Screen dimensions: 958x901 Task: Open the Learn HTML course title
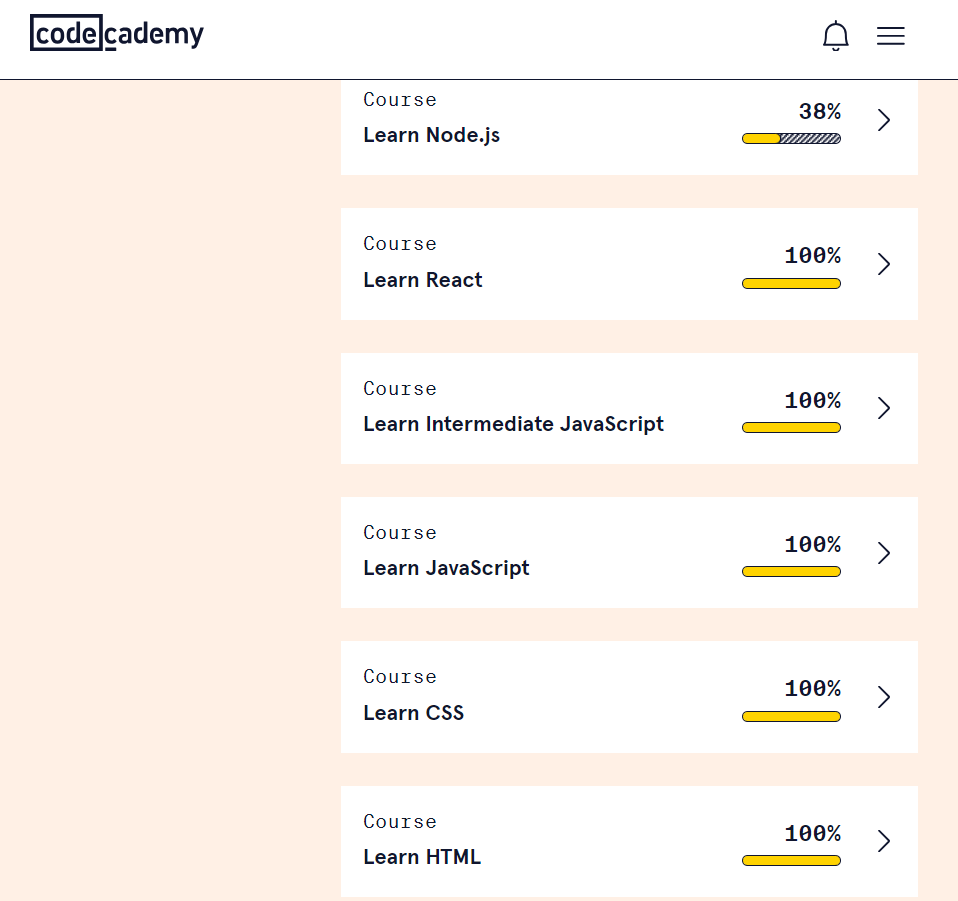point(422,857)
